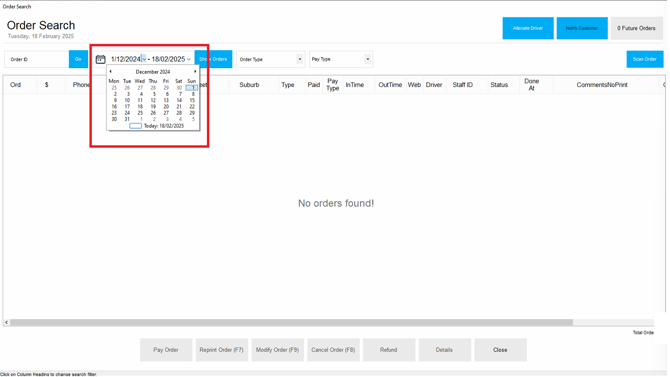Click the Details button

[x=445, y=350]
